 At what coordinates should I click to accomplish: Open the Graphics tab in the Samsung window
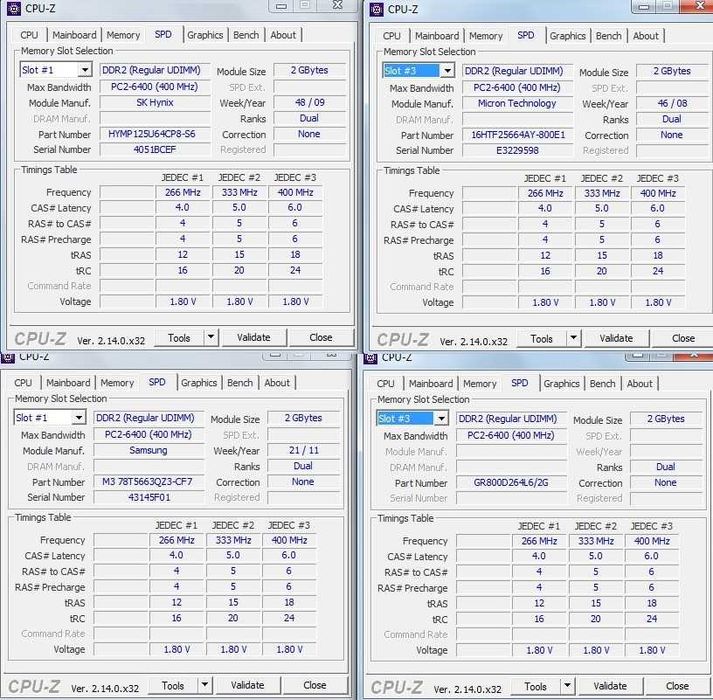pyautogui.click(x=199, y=383)
